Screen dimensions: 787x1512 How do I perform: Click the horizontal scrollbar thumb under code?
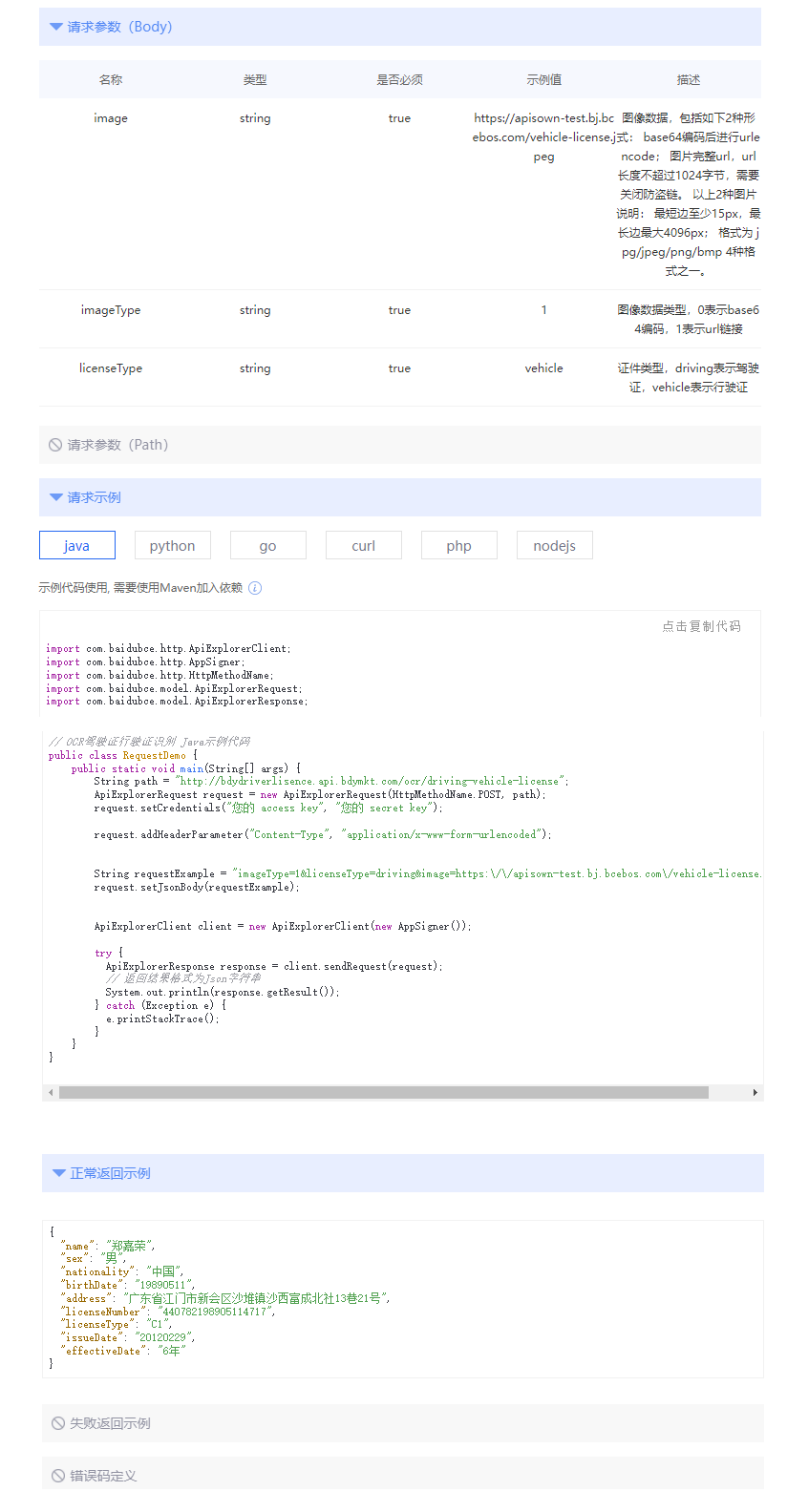(x=383, y=1092)
